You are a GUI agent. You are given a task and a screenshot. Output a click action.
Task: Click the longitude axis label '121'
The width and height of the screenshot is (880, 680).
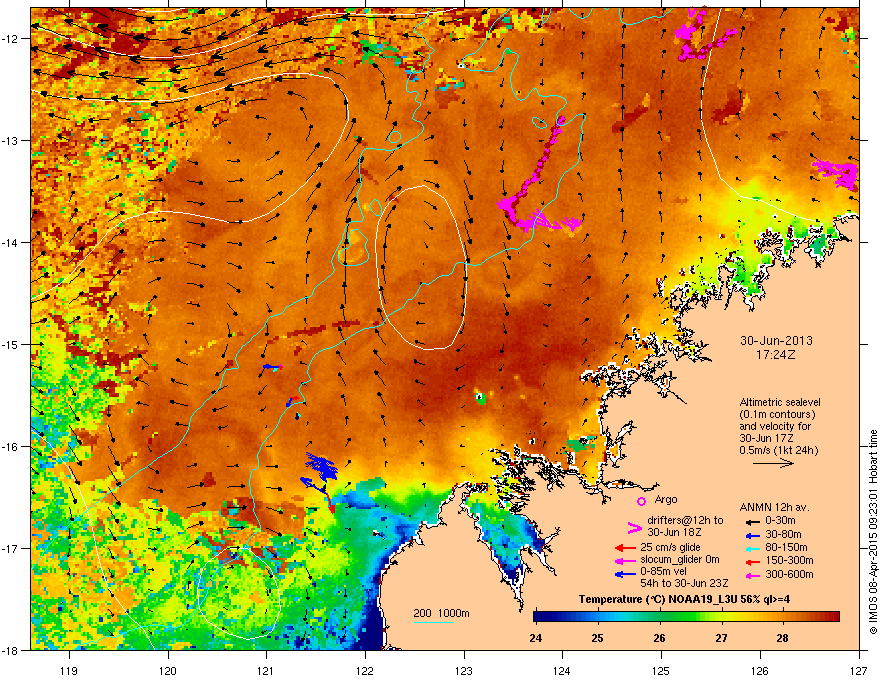266,670
